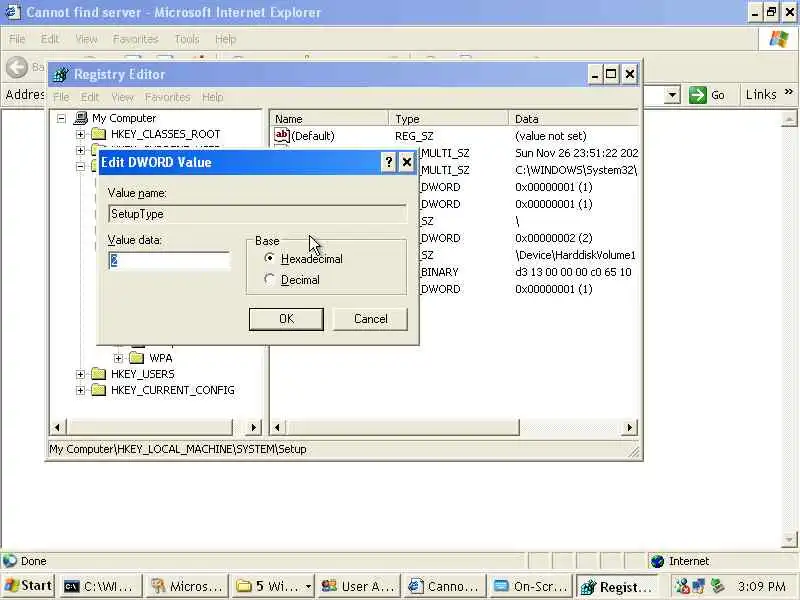Open Internet Explorer Tools menu
Viewport: 800px width, 600px height.
(187, 39)
